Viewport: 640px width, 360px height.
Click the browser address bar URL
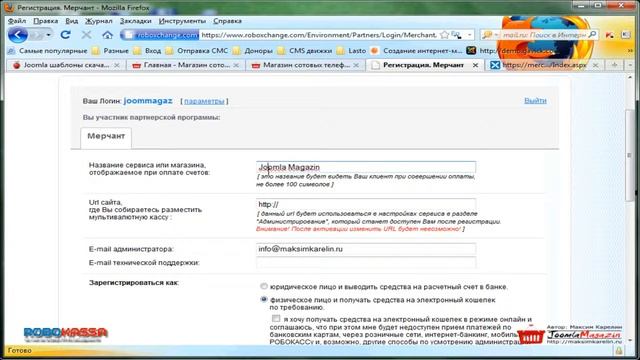pos(319,35)
